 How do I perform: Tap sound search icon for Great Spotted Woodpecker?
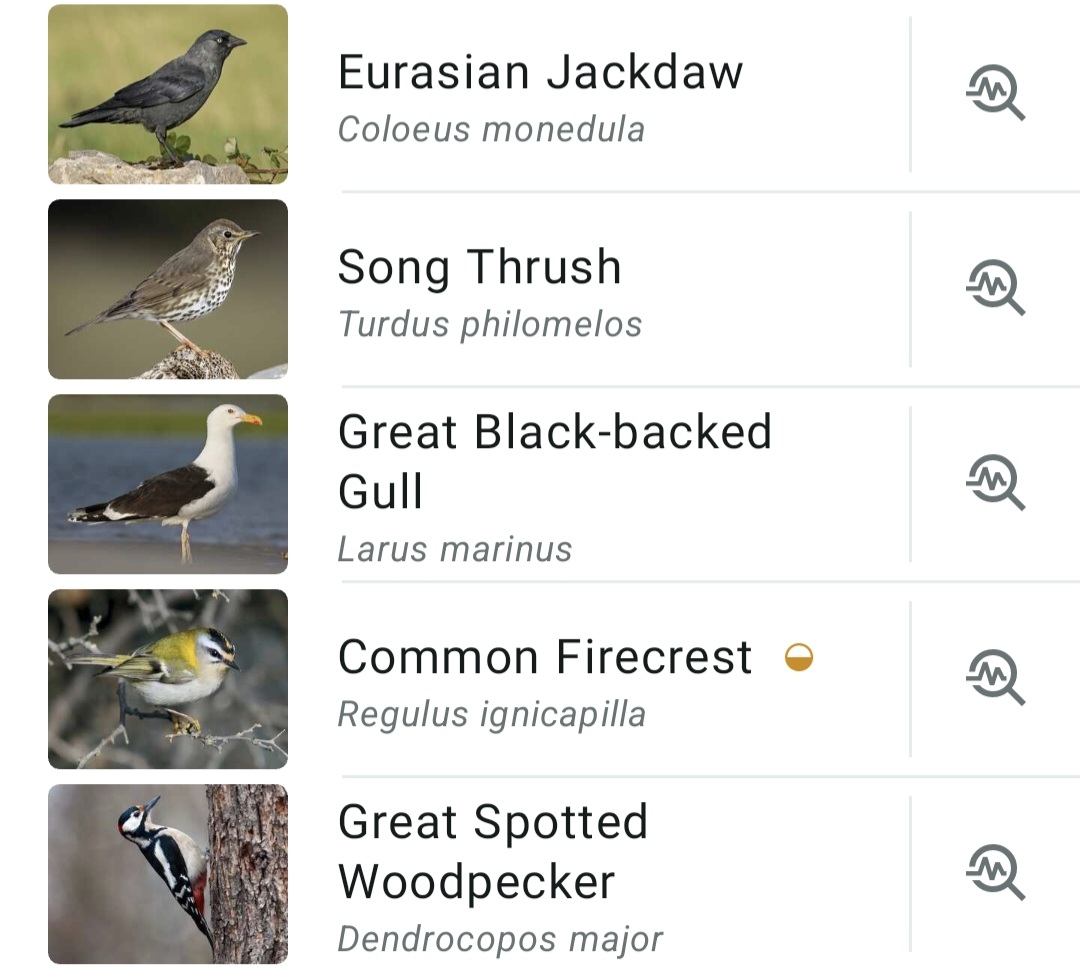click(995, 874)
